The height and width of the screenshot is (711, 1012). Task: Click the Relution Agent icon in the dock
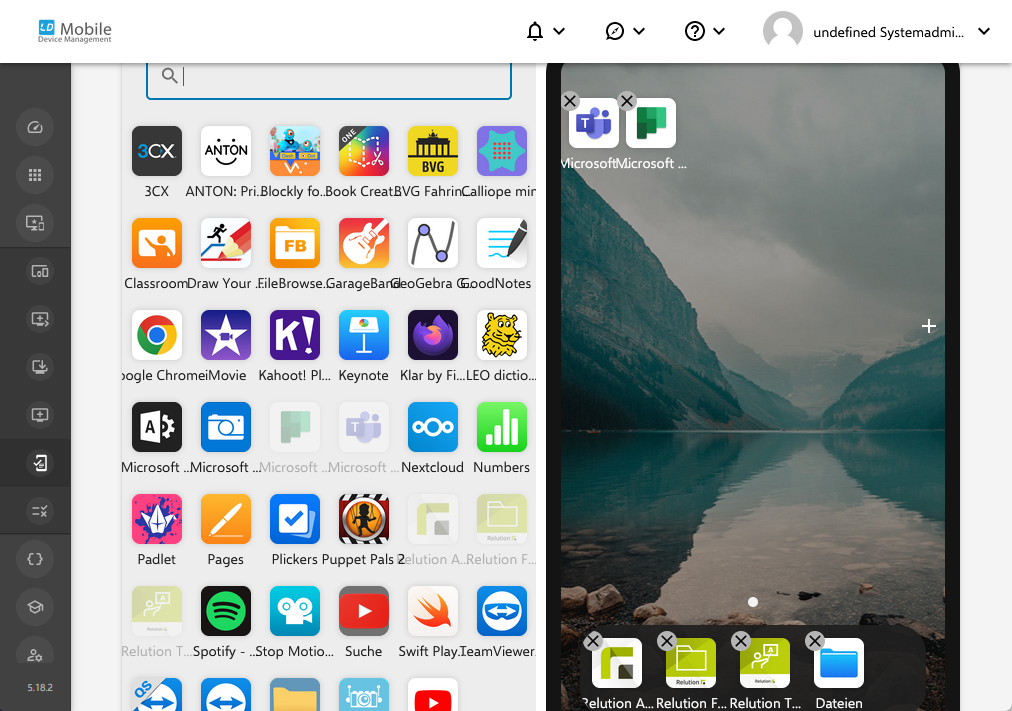(617, 663)
